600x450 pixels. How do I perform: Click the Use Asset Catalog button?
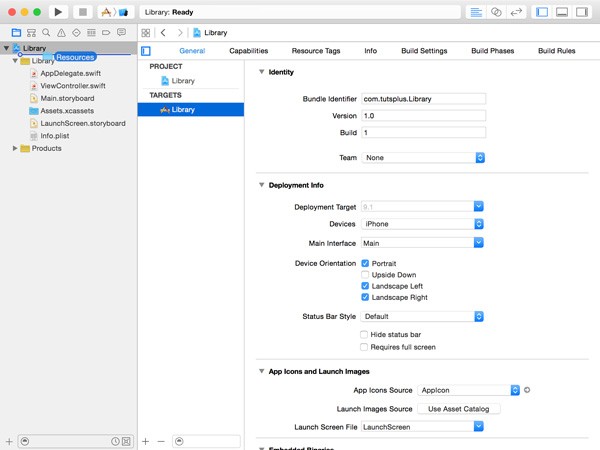point(458,409)
